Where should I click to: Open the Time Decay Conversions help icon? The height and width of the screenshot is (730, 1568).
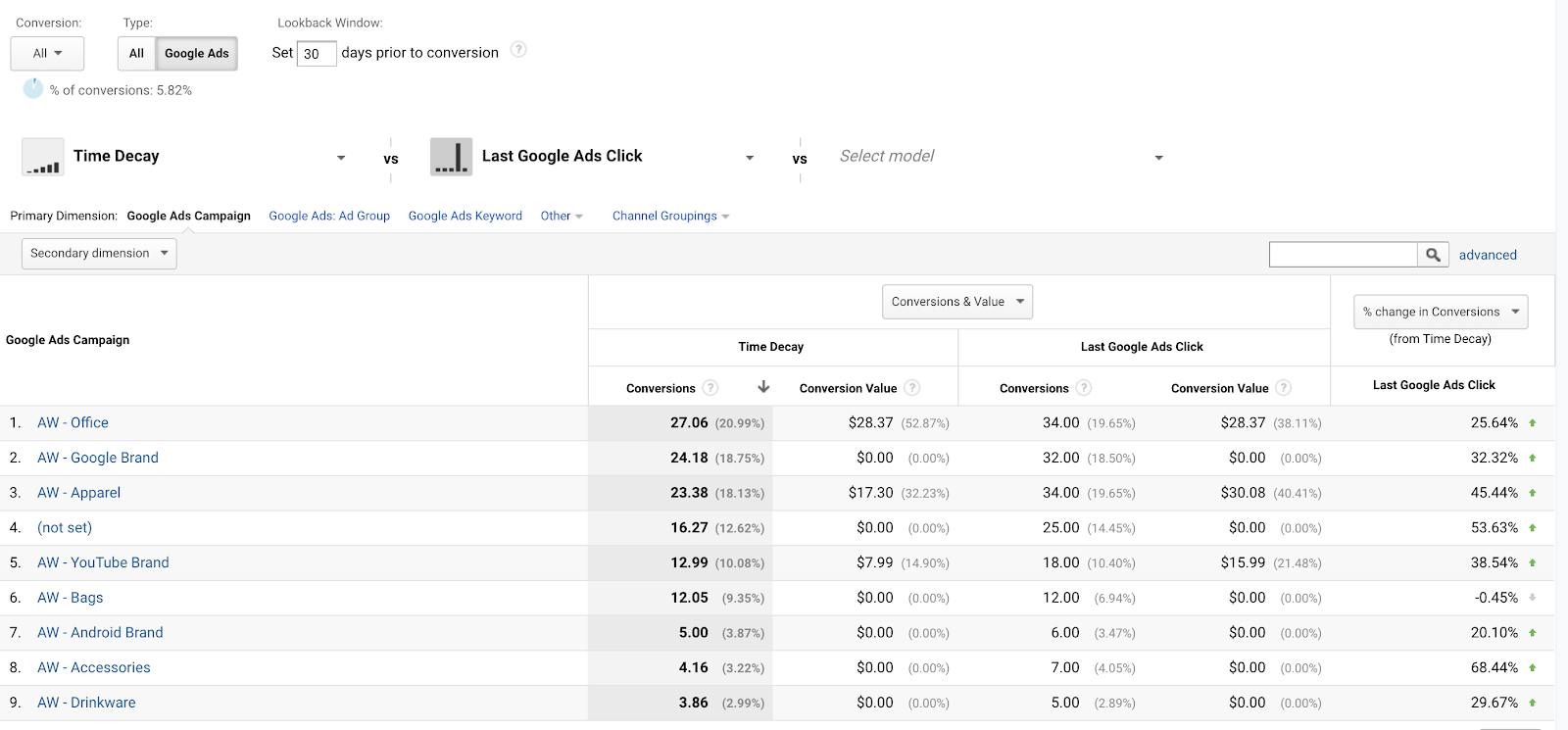pyautogui.click(x=710, y=387)
